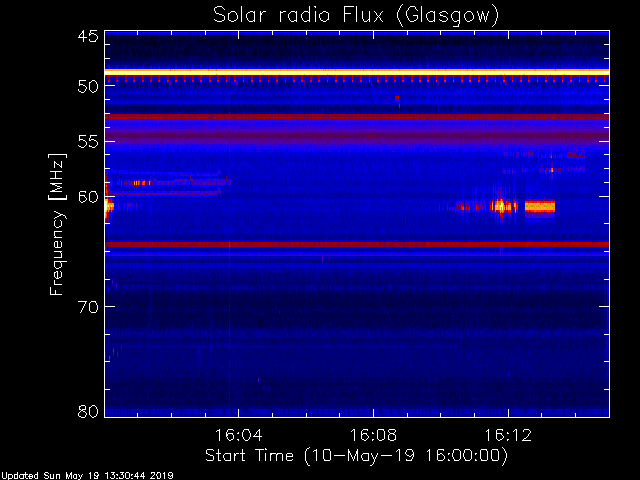Click the '80' frequency tick label
The image size is (640, 480).
88,411
